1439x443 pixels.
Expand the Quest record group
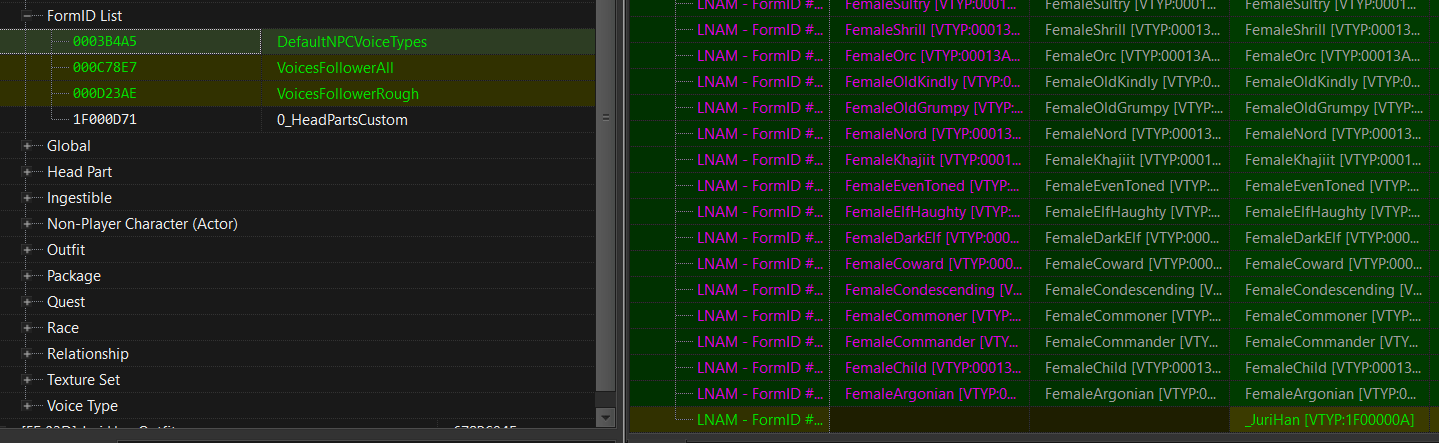[27, 302]
